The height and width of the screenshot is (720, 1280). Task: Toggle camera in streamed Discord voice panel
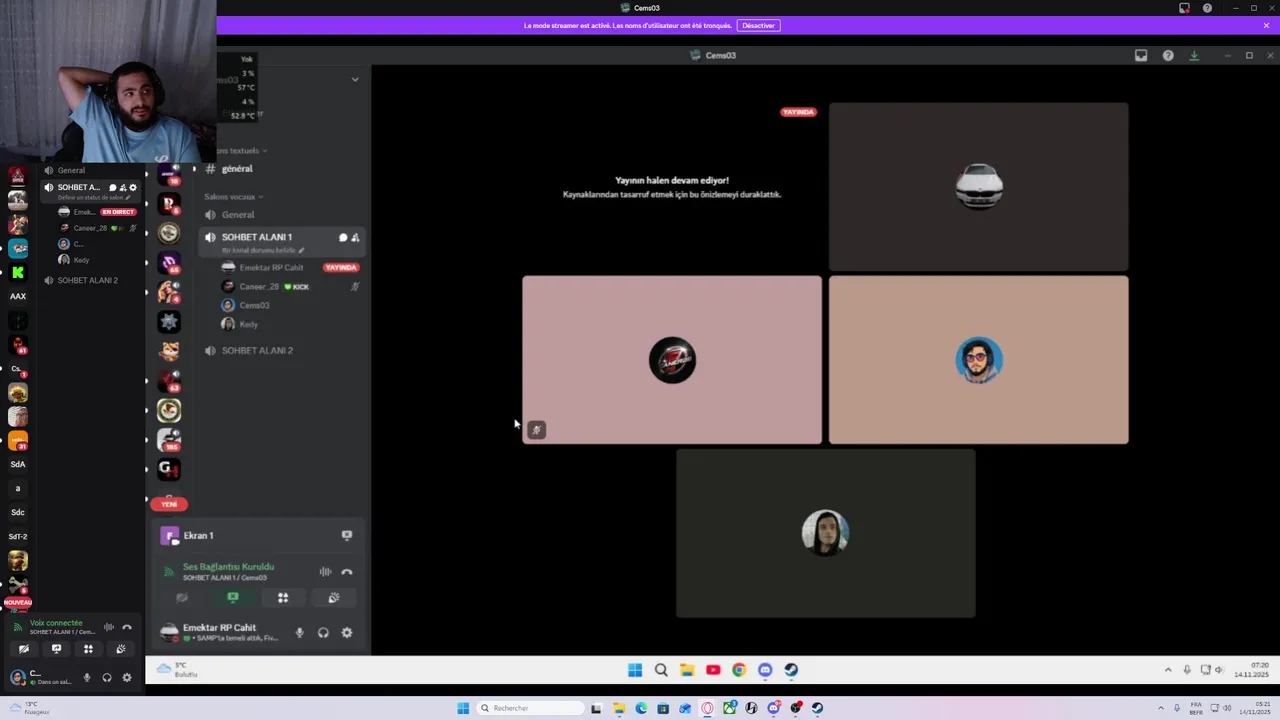pos(182,598)
